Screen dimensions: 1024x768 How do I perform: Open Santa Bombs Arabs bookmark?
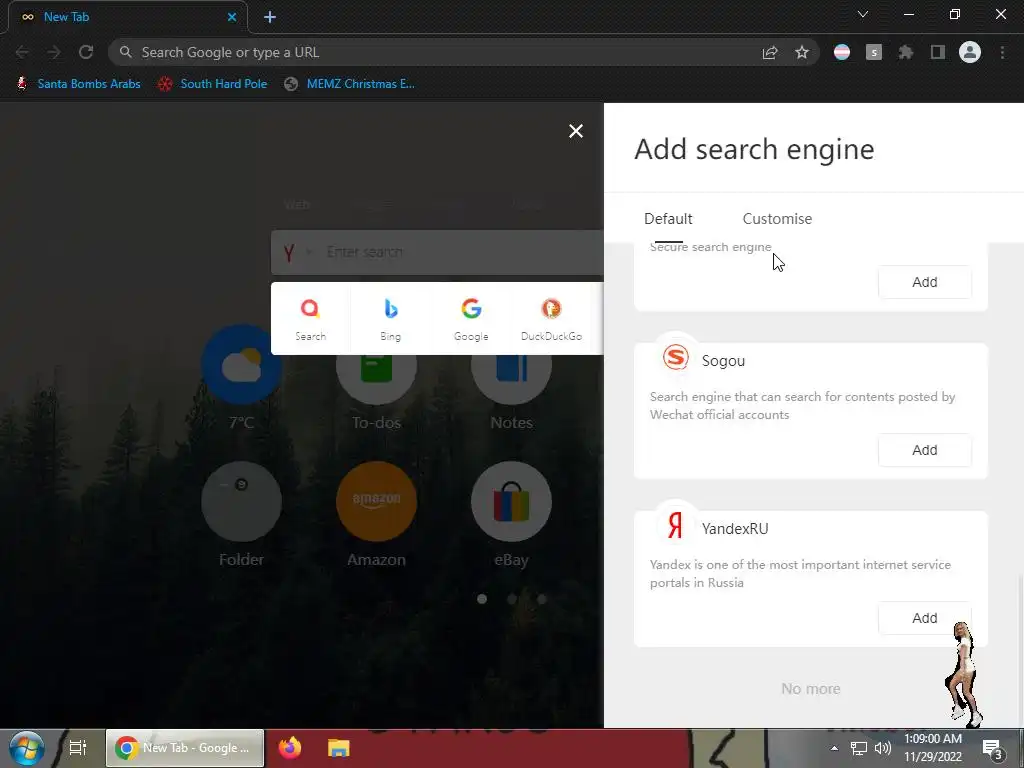78,84
